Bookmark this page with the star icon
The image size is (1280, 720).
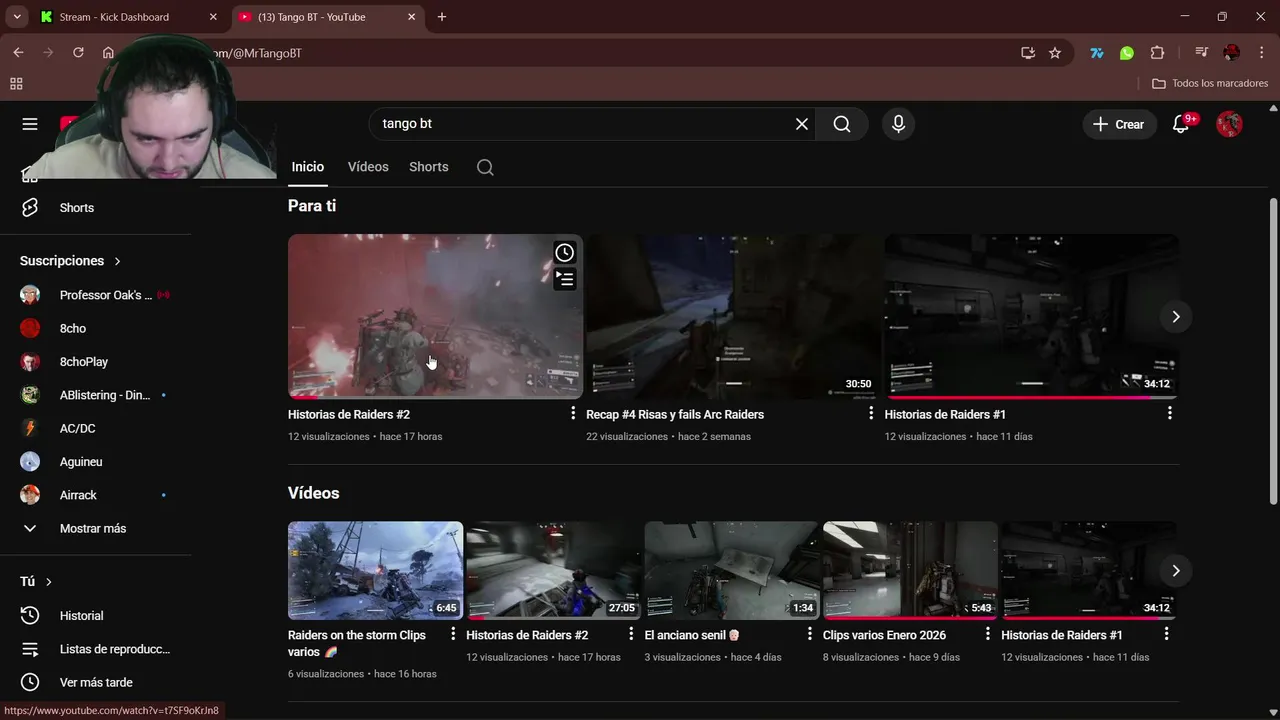pos(1055,53)
